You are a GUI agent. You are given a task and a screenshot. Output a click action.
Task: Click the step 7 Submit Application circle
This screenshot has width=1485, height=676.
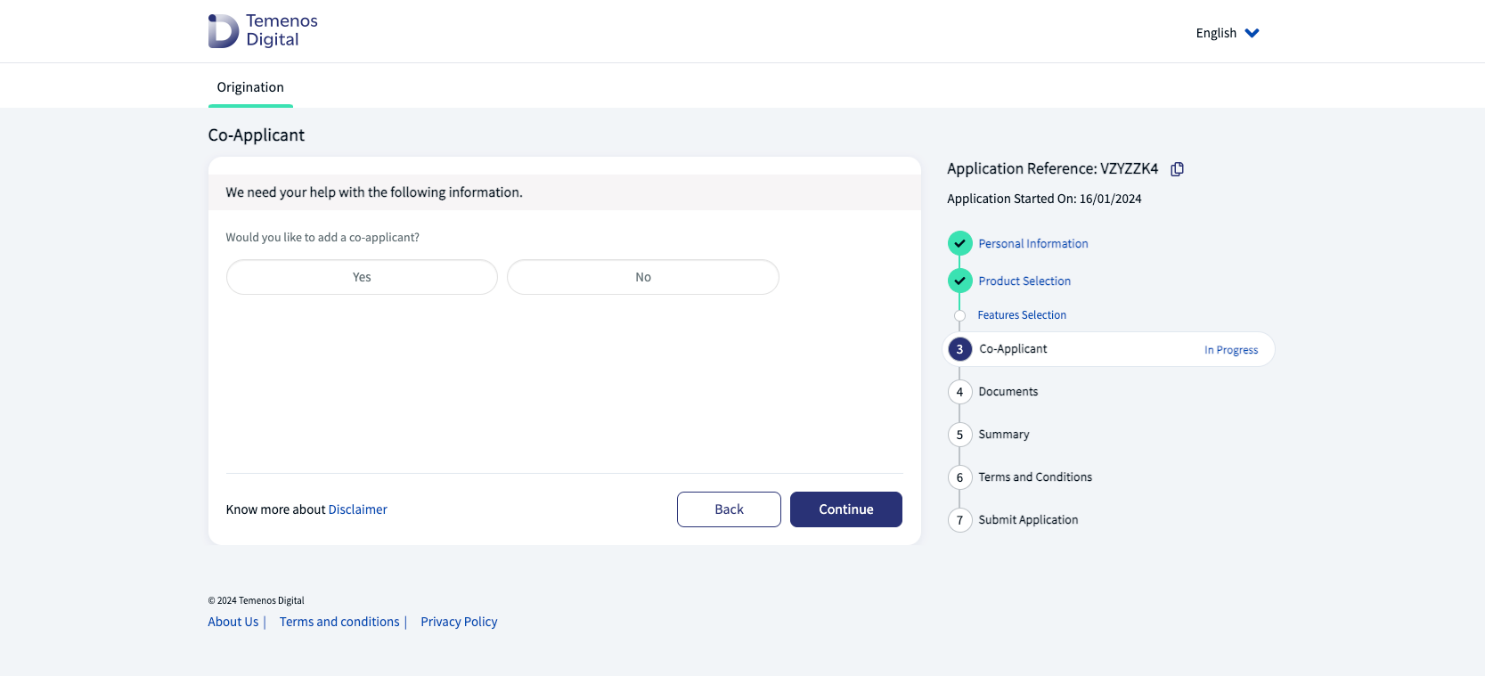click(x=960, y=520)
